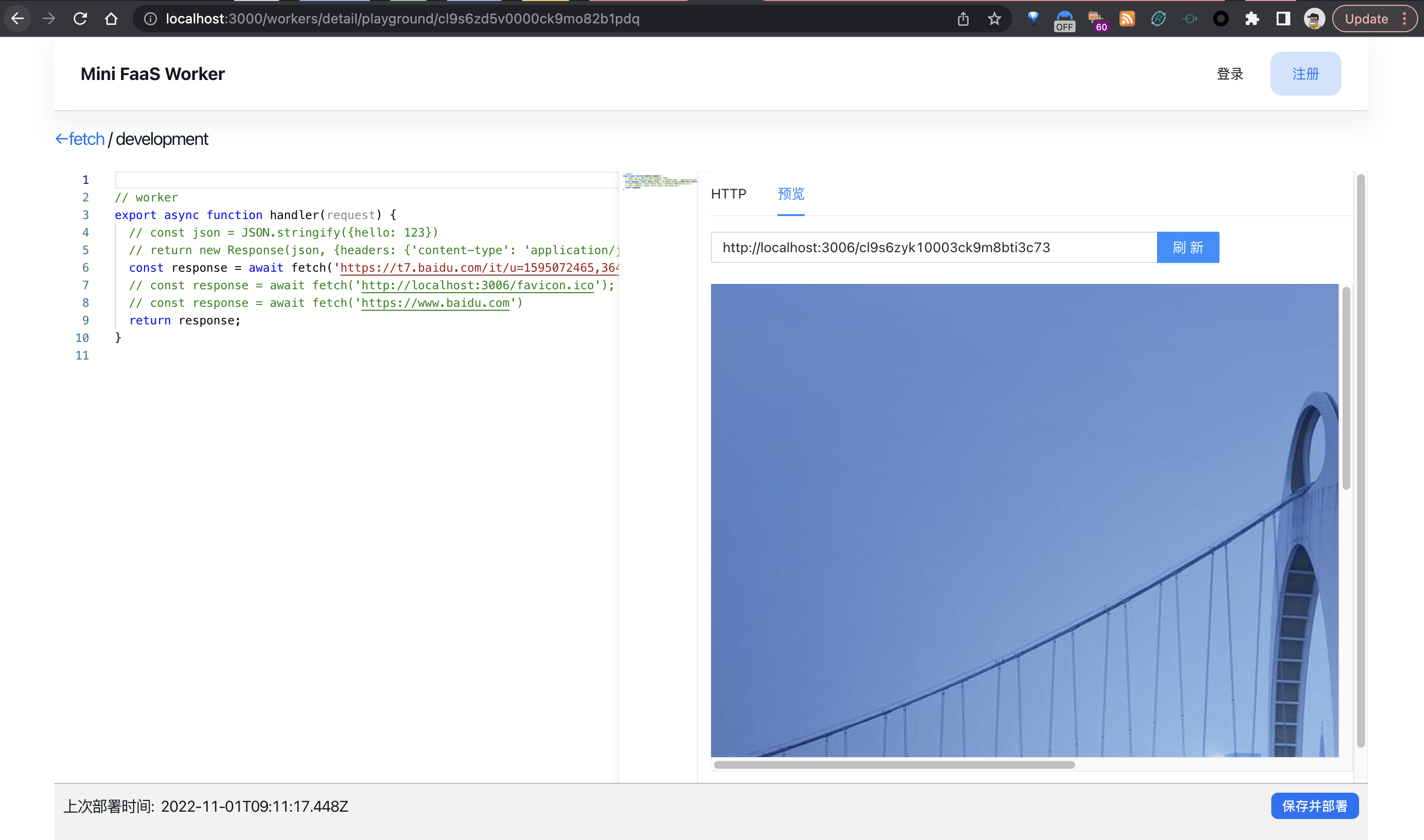
Task: Open the puzzle-piece extensions menu
Action: click(x=1252, y=19)
